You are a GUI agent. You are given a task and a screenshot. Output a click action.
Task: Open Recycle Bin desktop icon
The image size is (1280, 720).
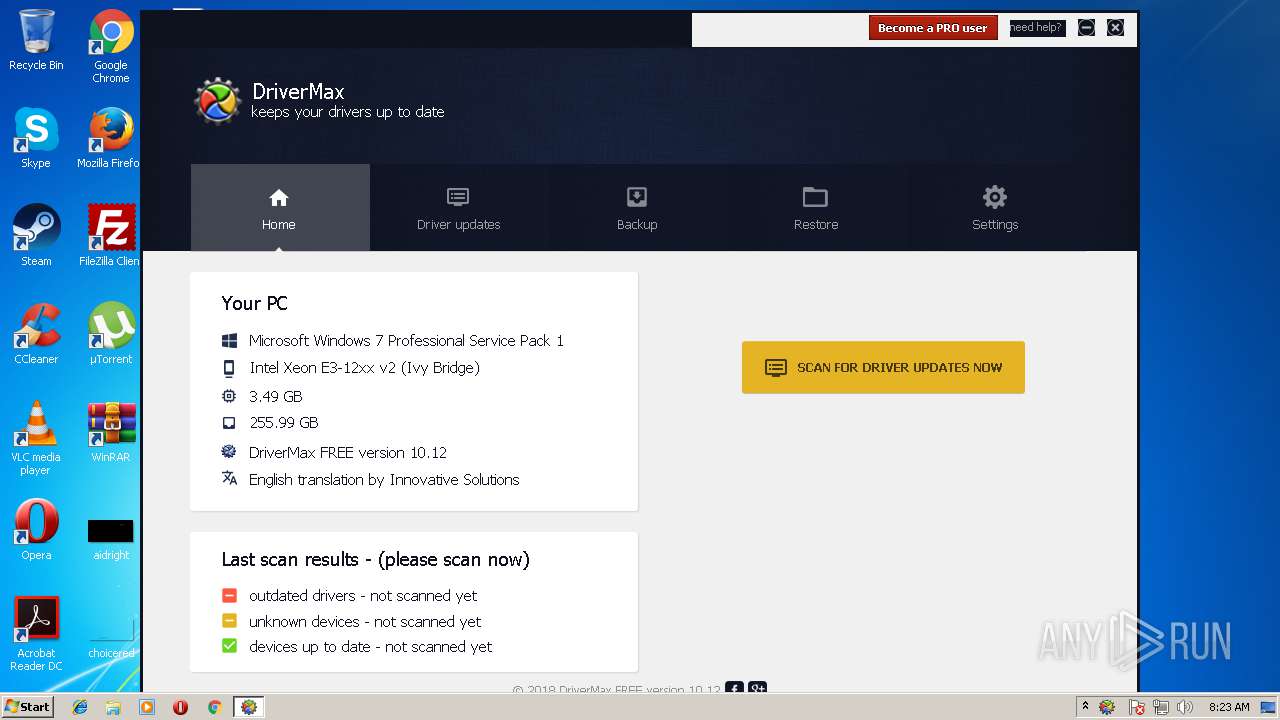(36, 40)
